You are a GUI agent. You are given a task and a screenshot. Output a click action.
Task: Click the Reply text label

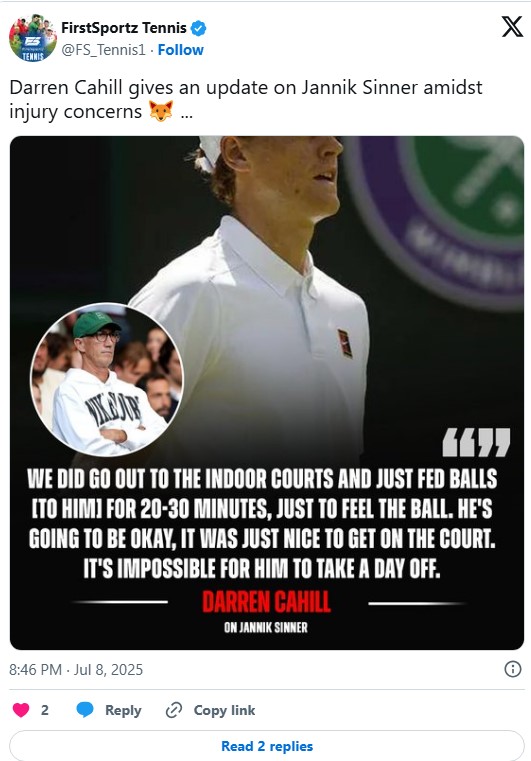[123, 710]
